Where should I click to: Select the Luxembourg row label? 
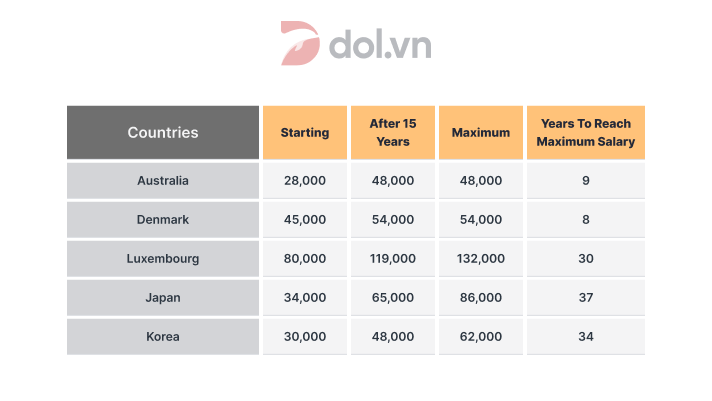[x=163, y=258]
